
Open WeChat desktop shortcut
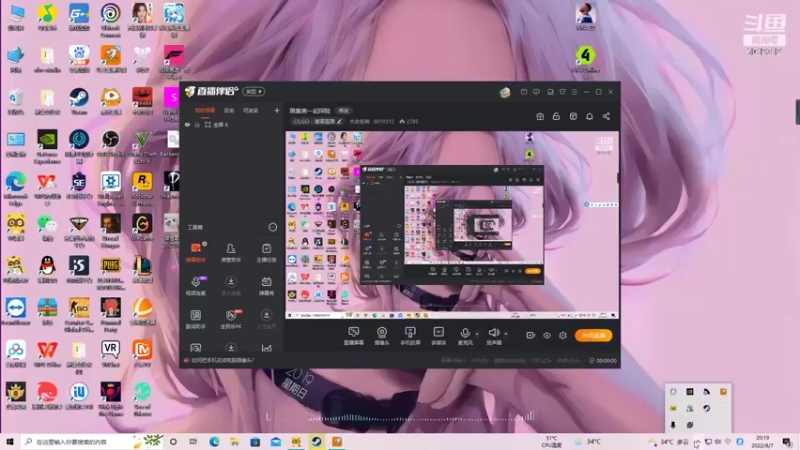pyautogui.click(x=47, y=228)
